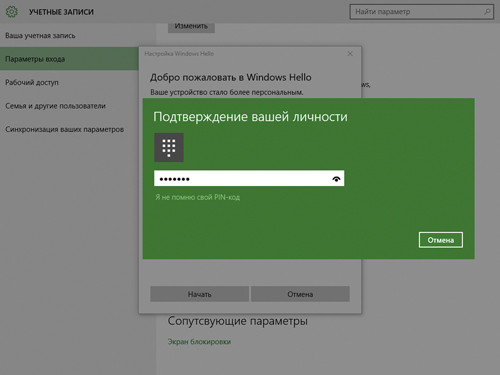Open 'Синхронизация ваших параметров' section
This screenshot has width=500, height=375.
click(x=64, y=129)
